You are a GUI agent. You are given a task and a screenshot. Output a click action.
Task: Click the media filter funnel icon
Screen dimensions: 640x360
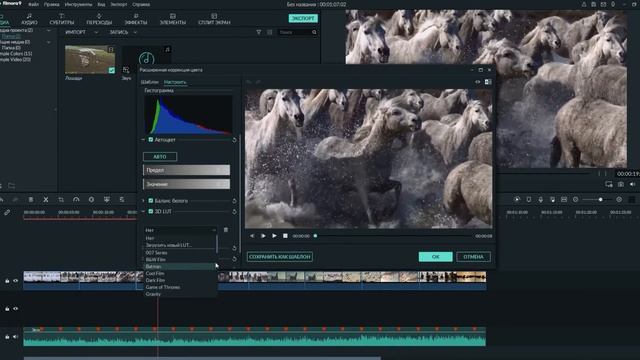(259, 32)
